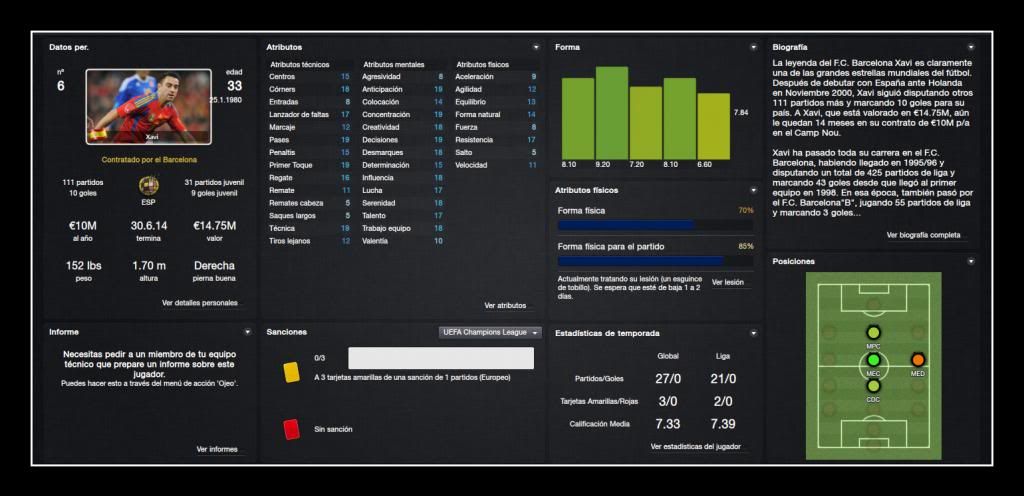Open the Atributos físicos panel dropdown arrow

(754, 190)
